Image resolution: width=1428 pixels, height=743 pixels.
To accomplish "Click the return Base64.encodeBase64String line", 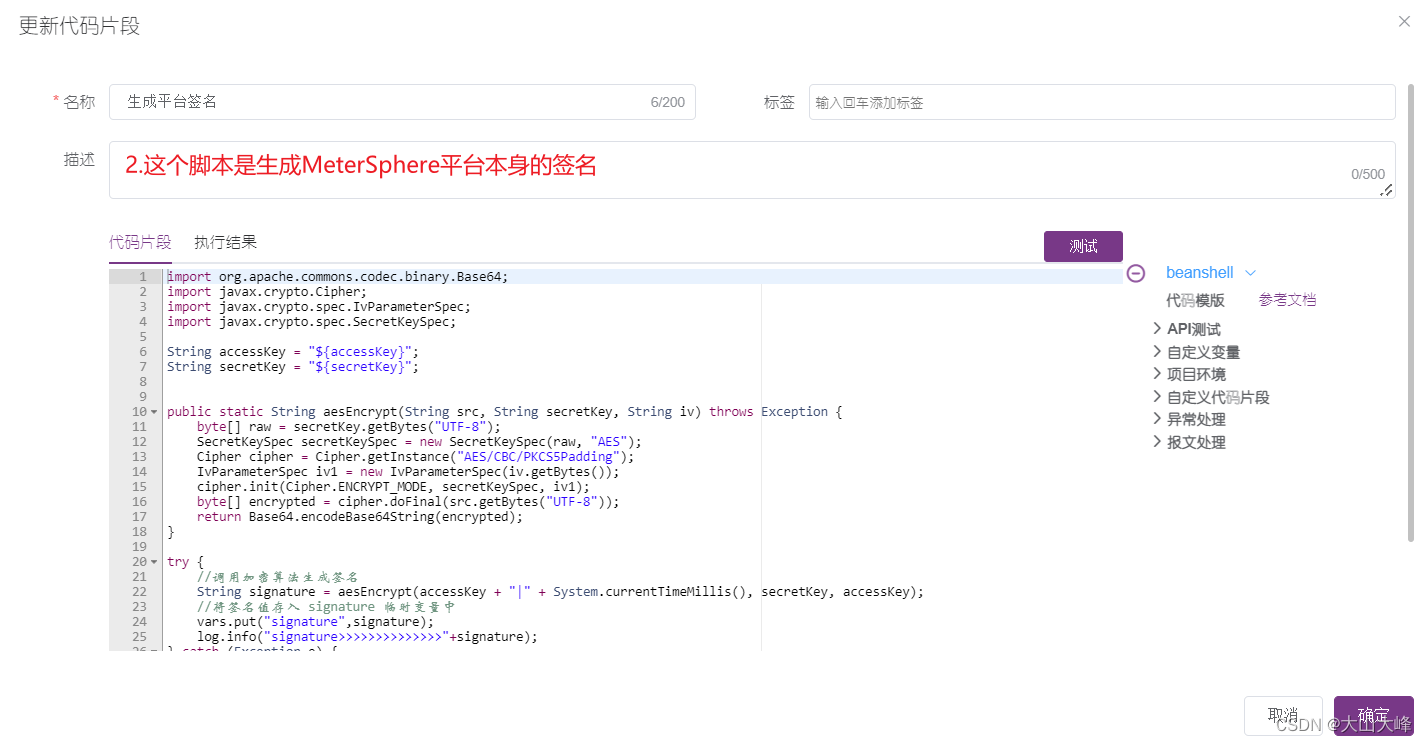I will pyautogui.click(x=360, y=517).
